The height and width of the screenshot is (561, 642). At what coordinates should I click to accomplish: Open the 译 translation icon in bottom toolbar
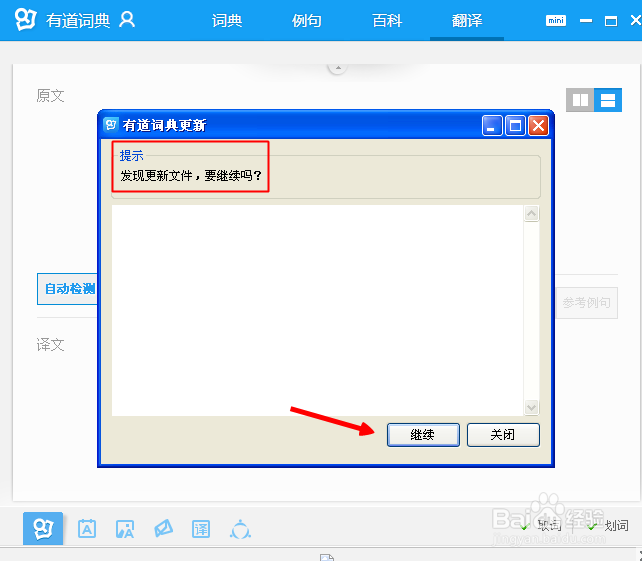tap(201, 529)
